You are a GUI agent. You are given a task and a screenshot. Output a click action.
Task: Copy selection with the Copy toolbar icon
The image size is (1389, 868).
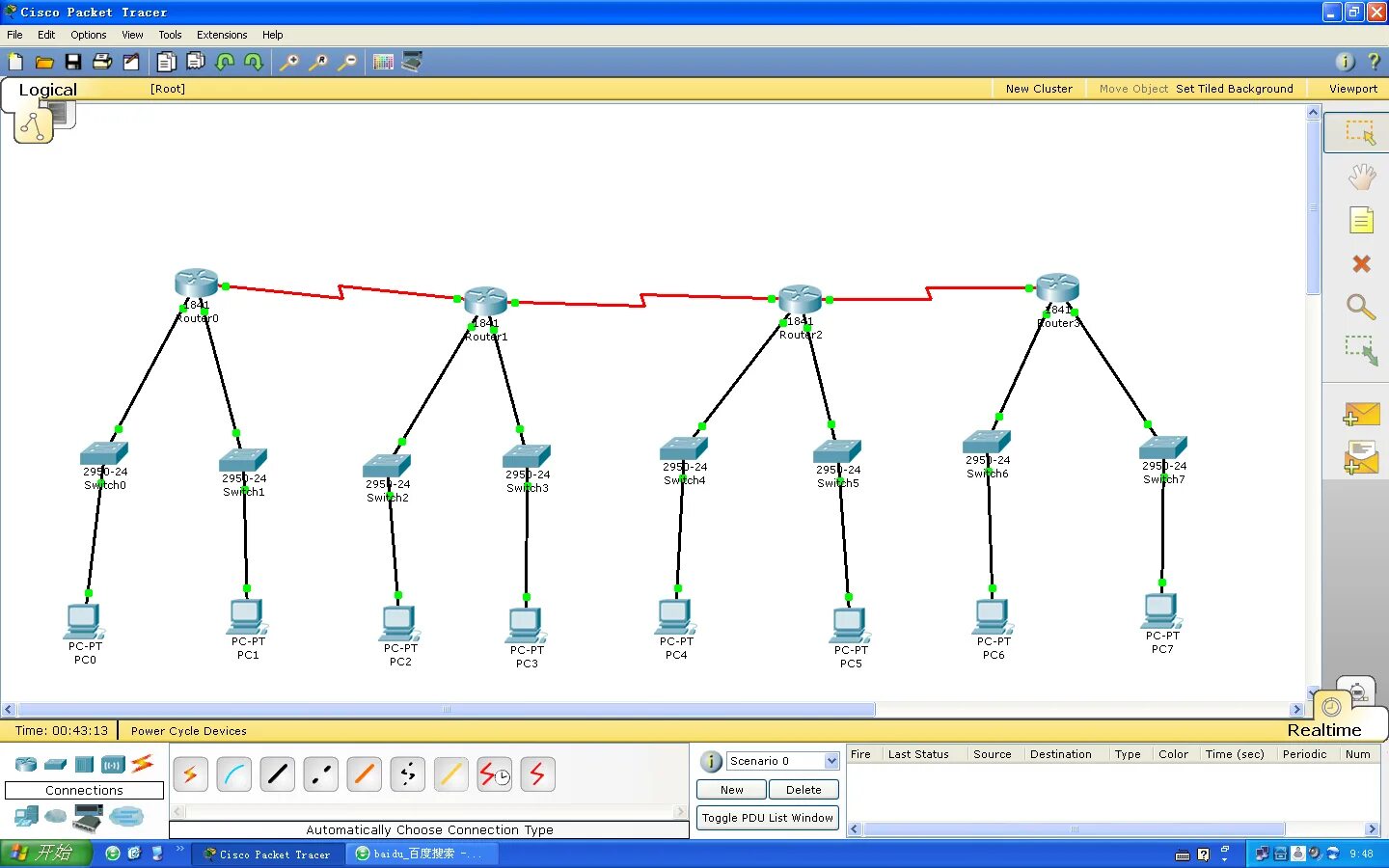(166, 62)
